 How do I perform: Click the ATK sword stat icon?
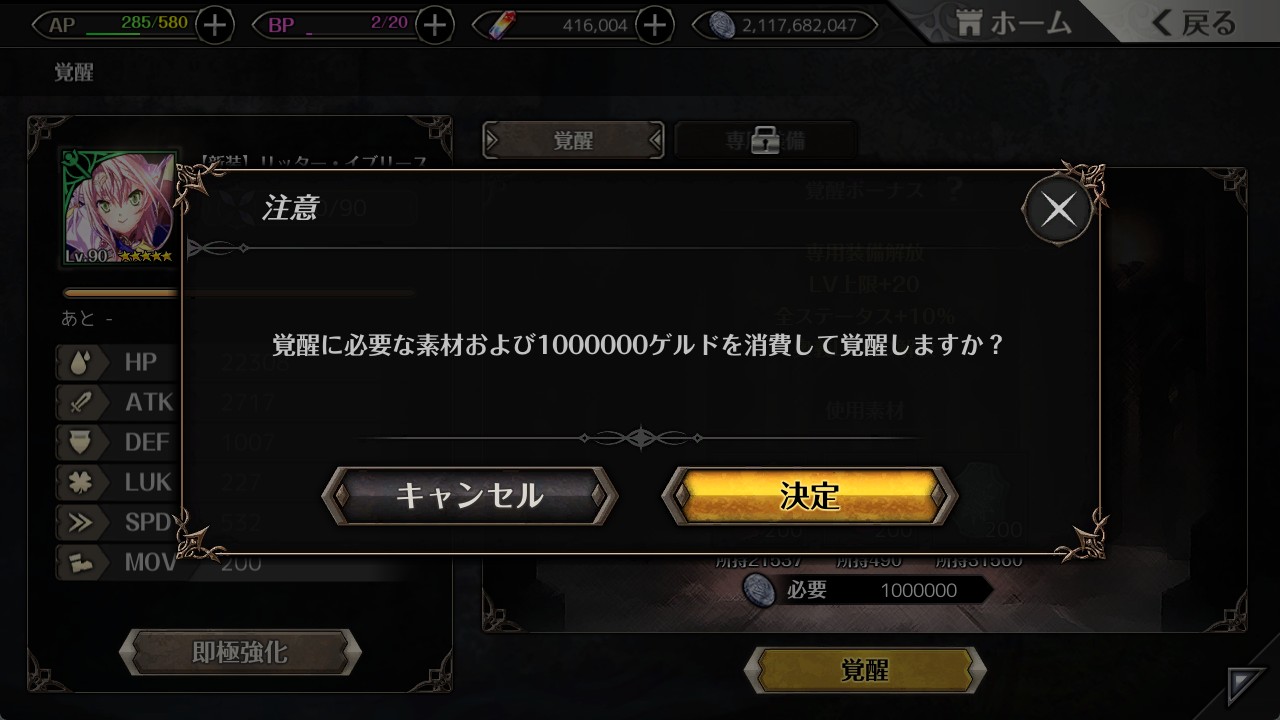click(80, 402)
